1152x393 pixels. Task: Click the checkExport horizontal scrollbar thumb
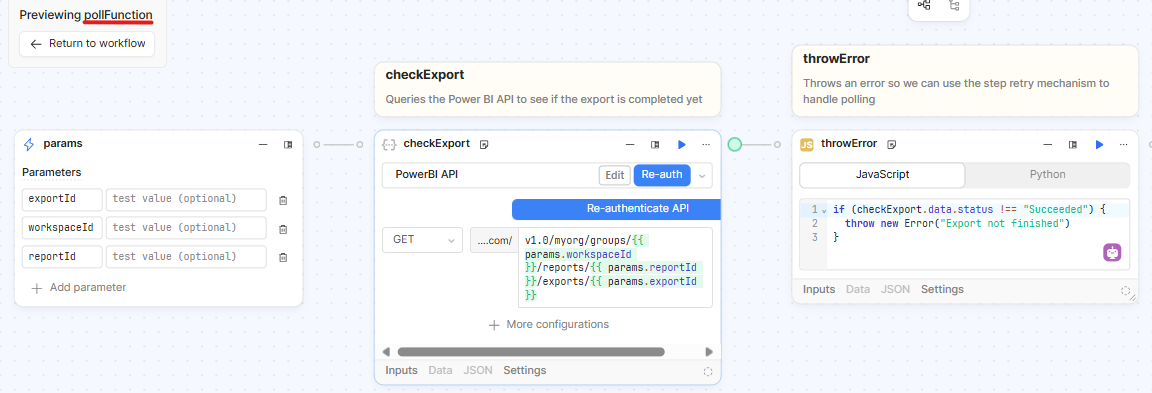point(530,352)
